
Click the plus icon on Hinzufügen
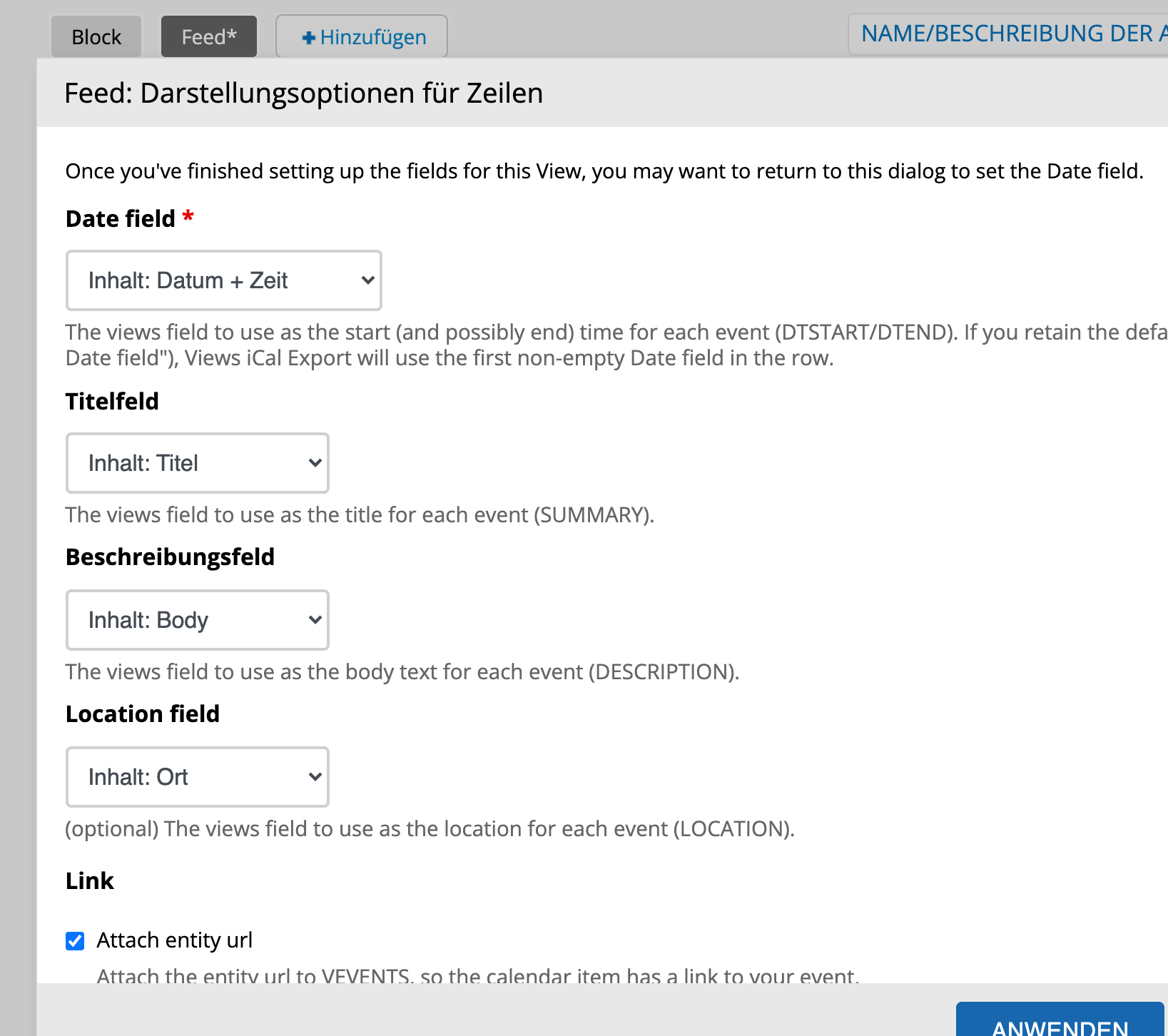[309, 38]
